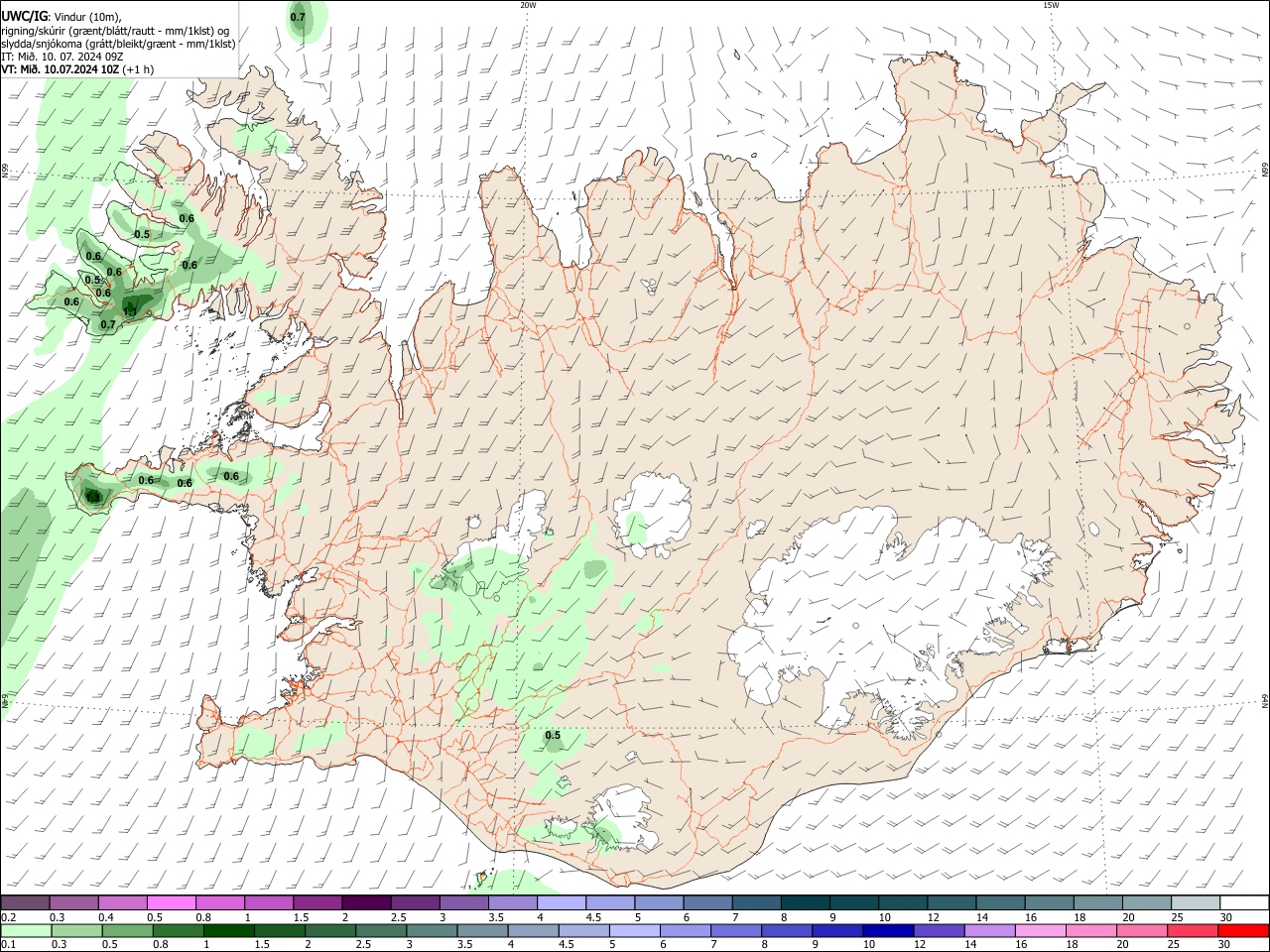Image resolution: width=1270 pixels, height=952 pixels.
Task: Click the '1.1' precipitation maximum value
Action: (128, 313)
